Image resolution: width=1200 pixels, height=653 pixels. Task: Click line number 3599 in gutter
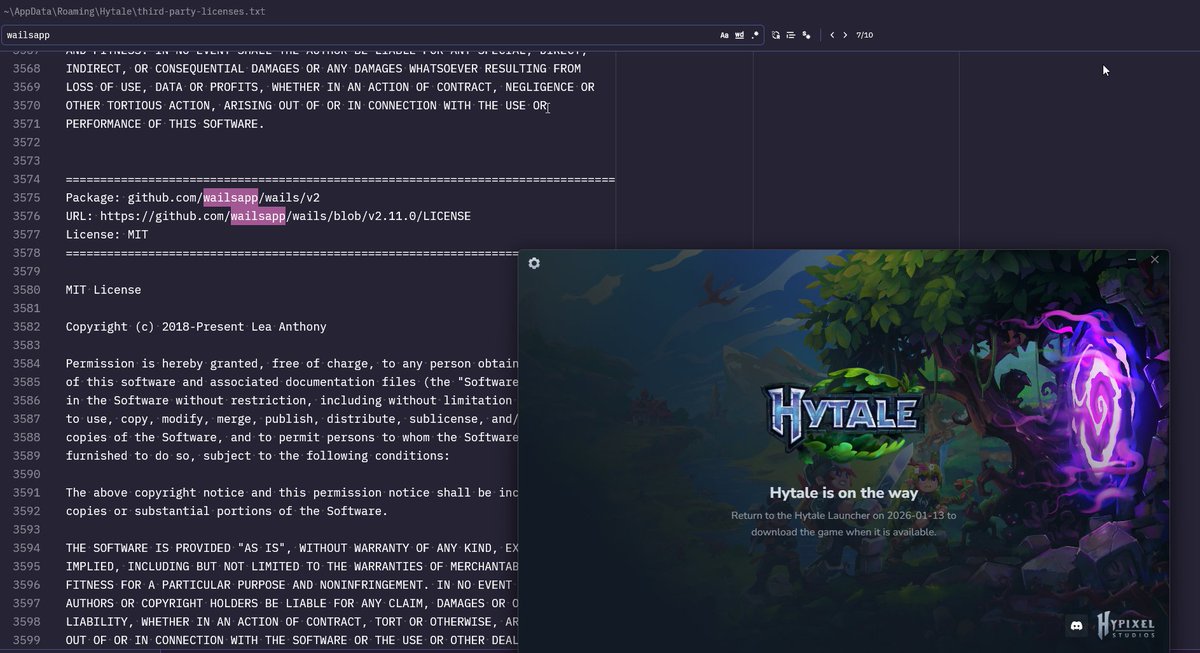point(27,640)
